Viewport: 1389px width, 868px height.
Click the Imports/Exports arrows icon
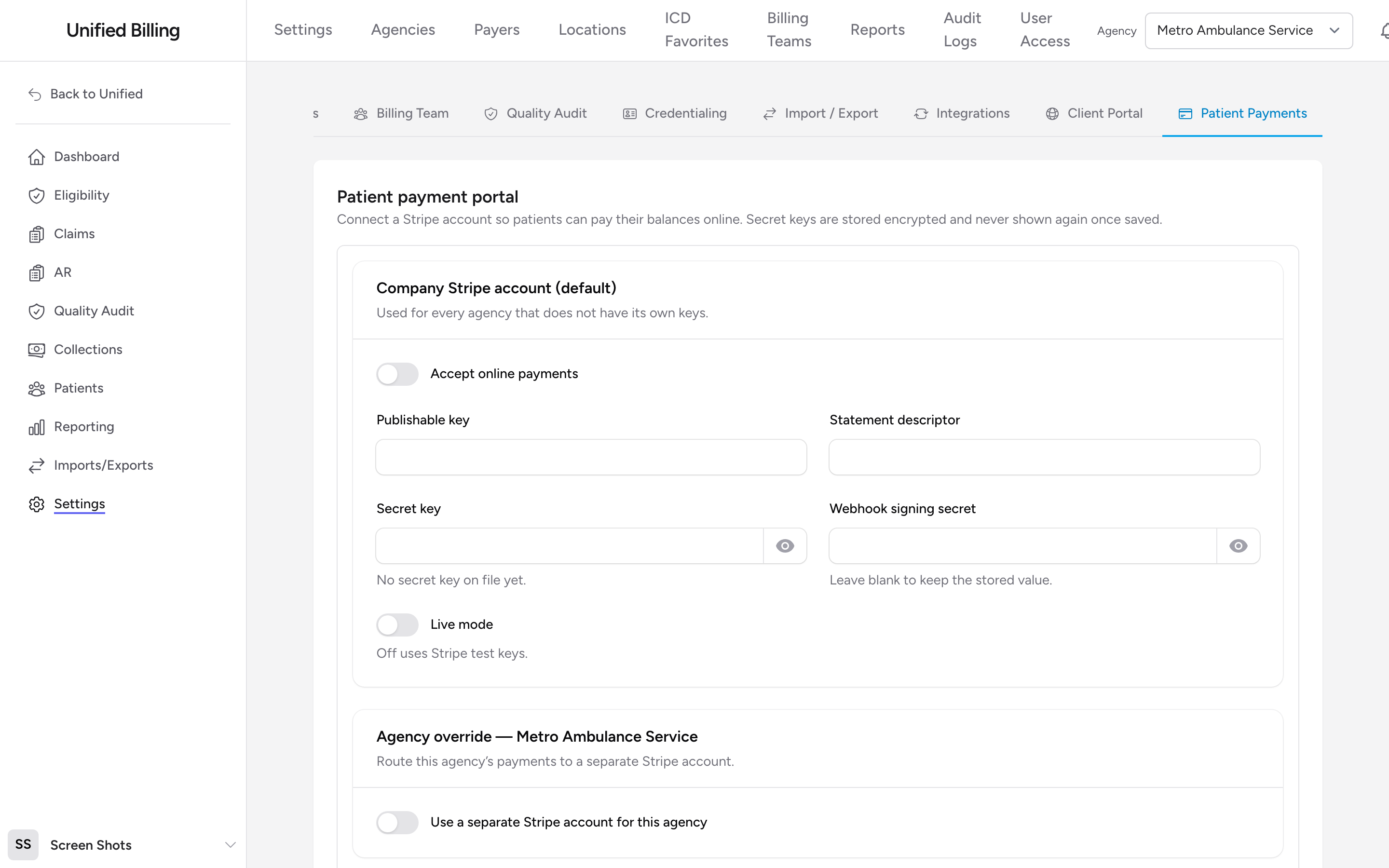[x=36, y=465]
